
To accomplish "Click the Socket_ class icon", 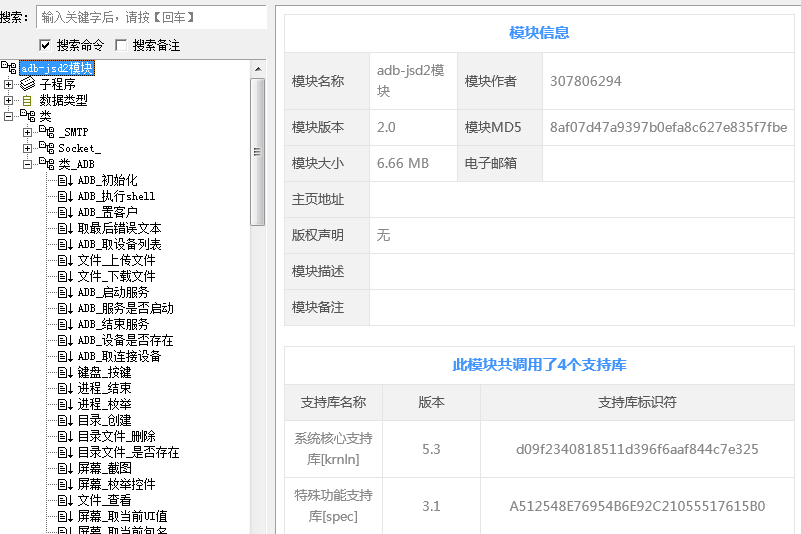I will pos(46,148).
